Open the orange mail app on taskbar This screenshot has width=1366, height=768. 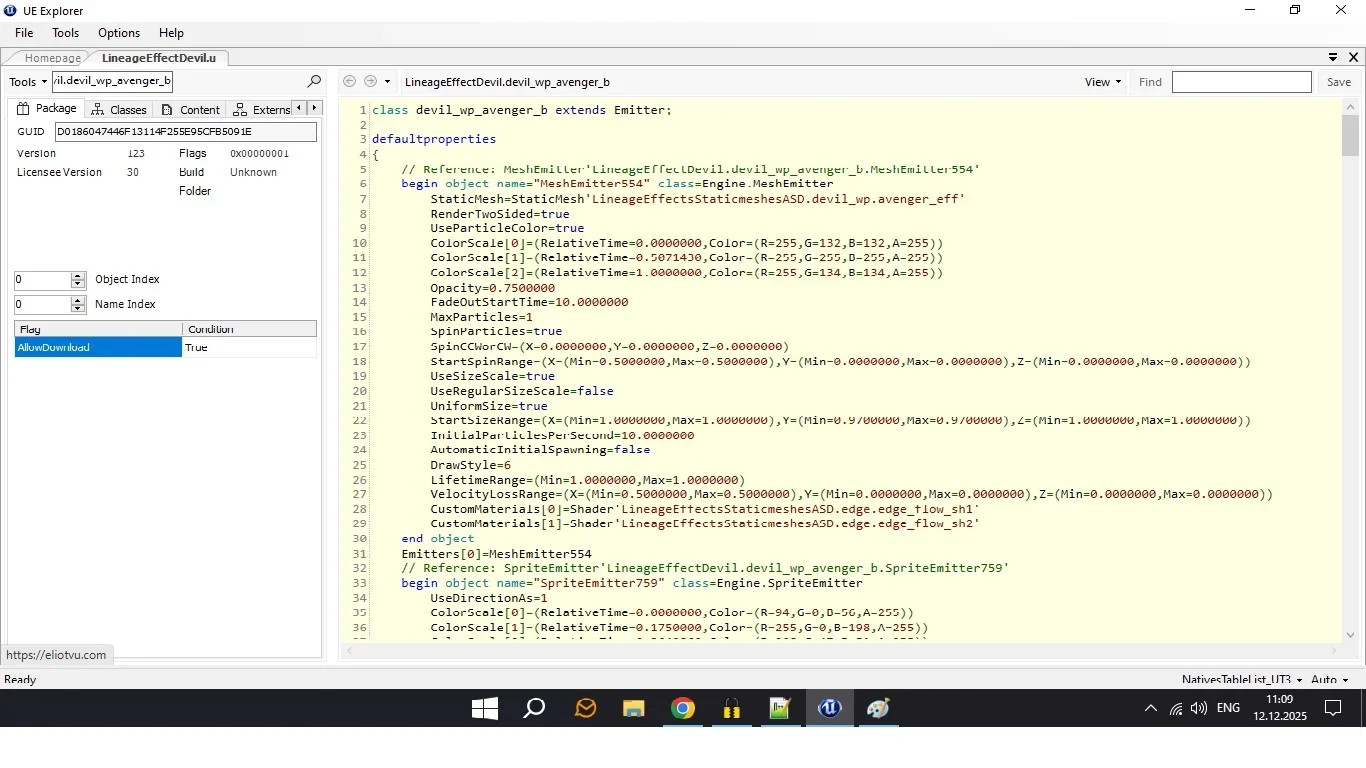[585, 708]
